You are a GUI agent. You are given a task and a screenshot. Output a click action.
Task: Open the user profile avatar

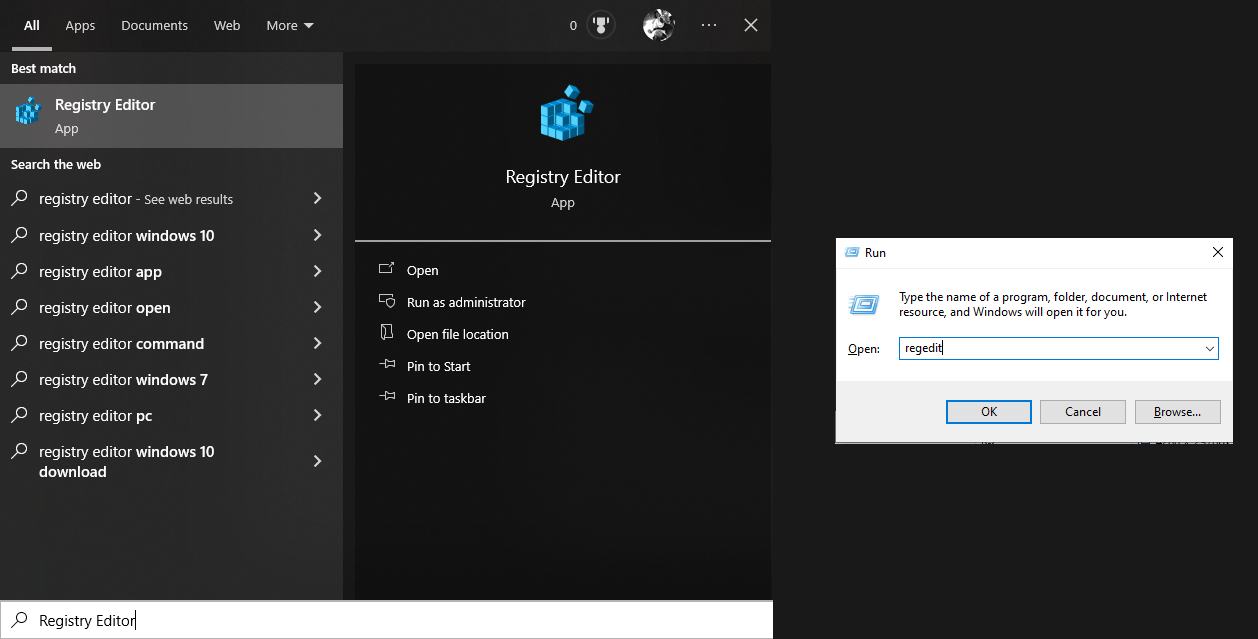coord(658,25)
